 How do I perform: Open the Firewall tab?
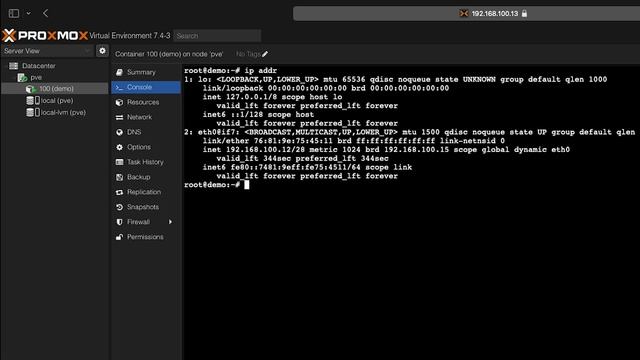(x=146, y=222)
